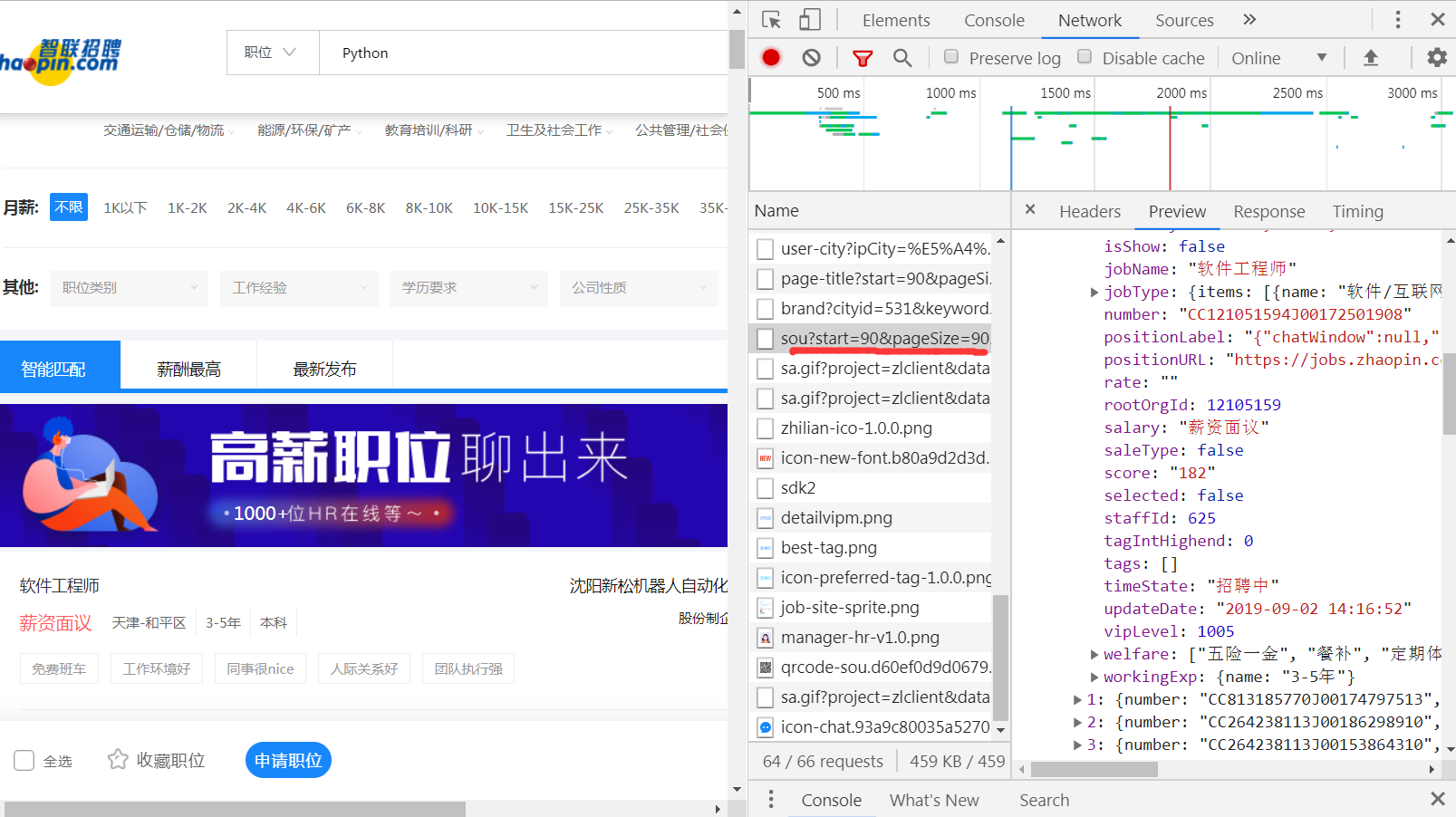Sort results by 薪酬最高
Image resolution: width=1456 pixels, height=817 pixels.
188,369
